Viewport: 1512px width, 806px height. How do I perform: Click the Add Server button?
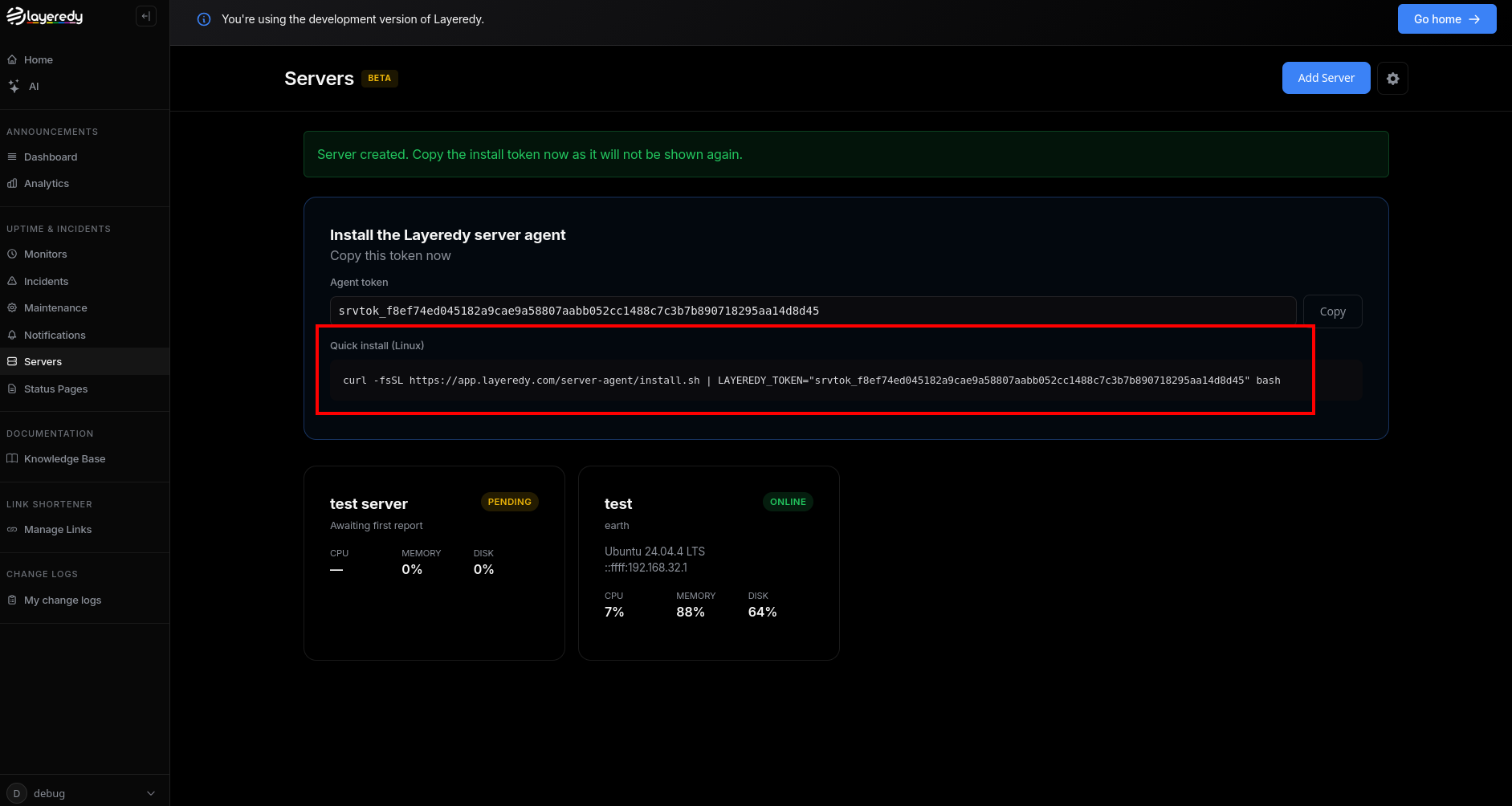1326,78
